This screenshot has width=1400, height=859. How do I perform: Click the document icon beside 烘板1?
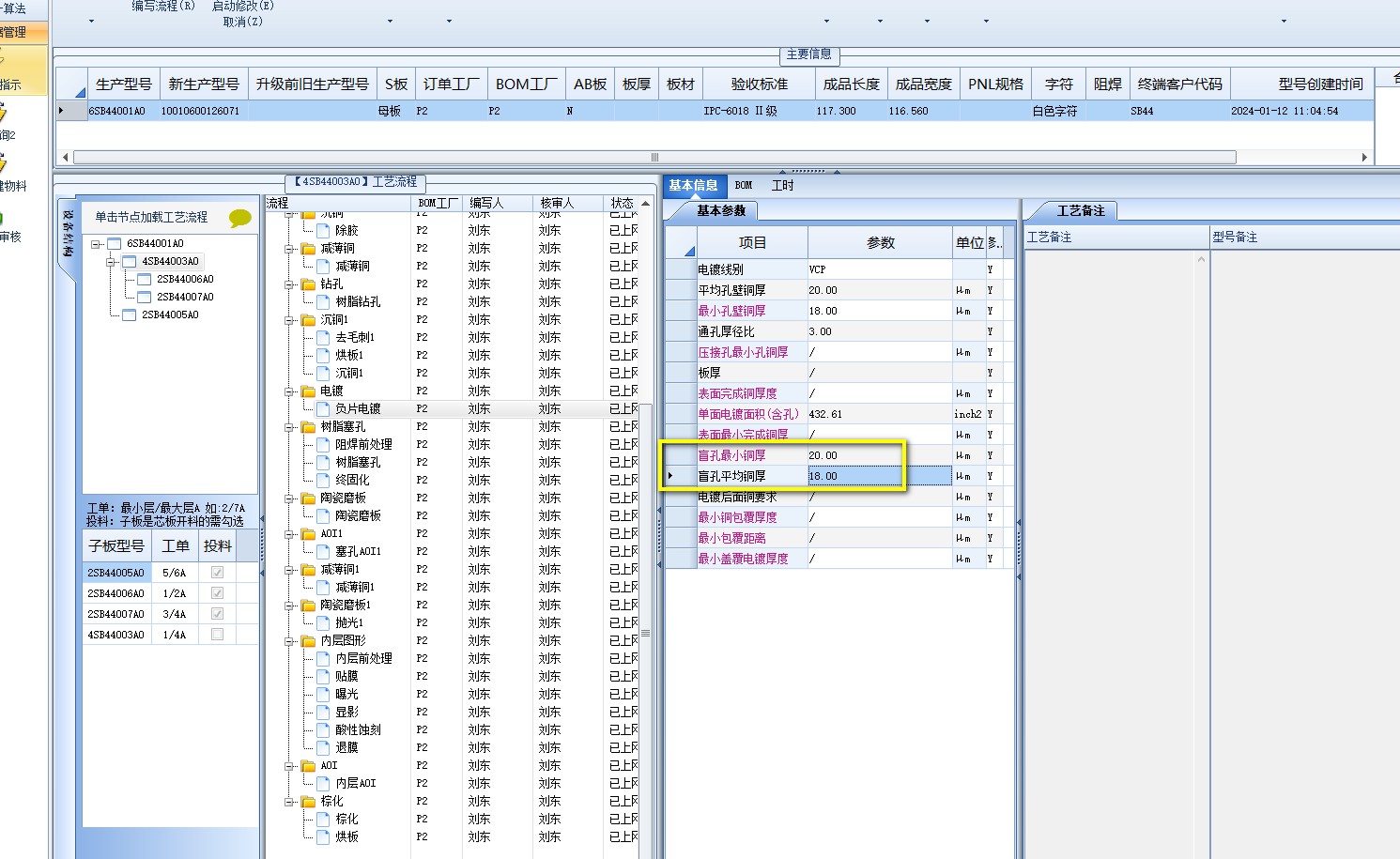[x=323, y=356]
